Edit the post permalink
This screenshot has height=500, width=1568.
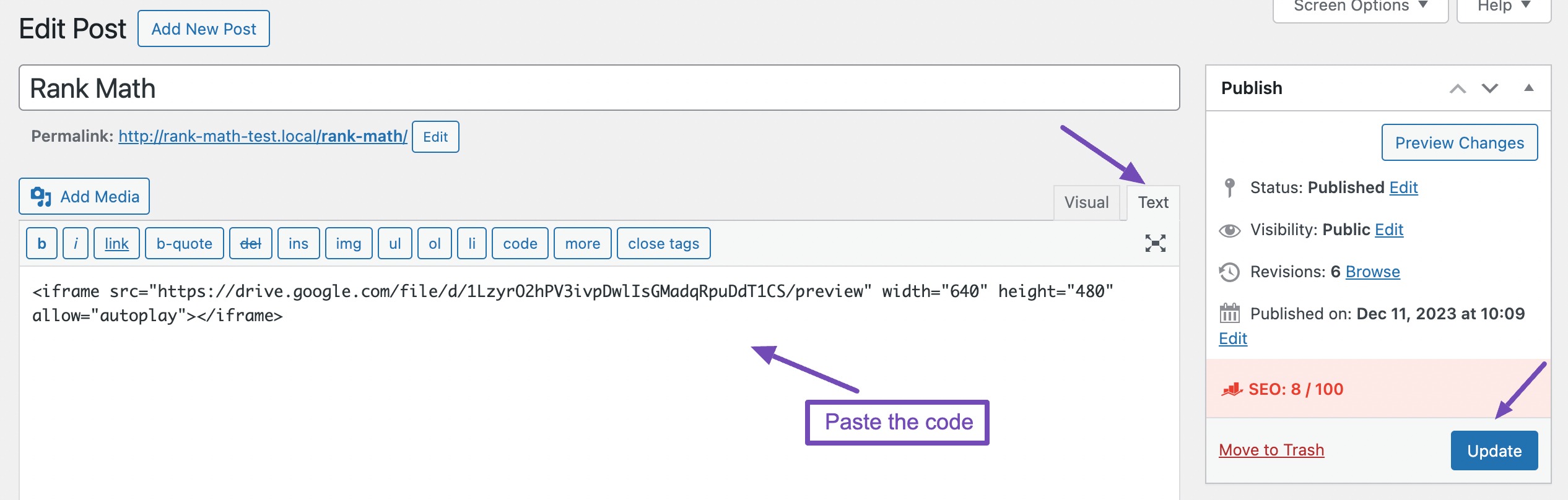(435, 137)
